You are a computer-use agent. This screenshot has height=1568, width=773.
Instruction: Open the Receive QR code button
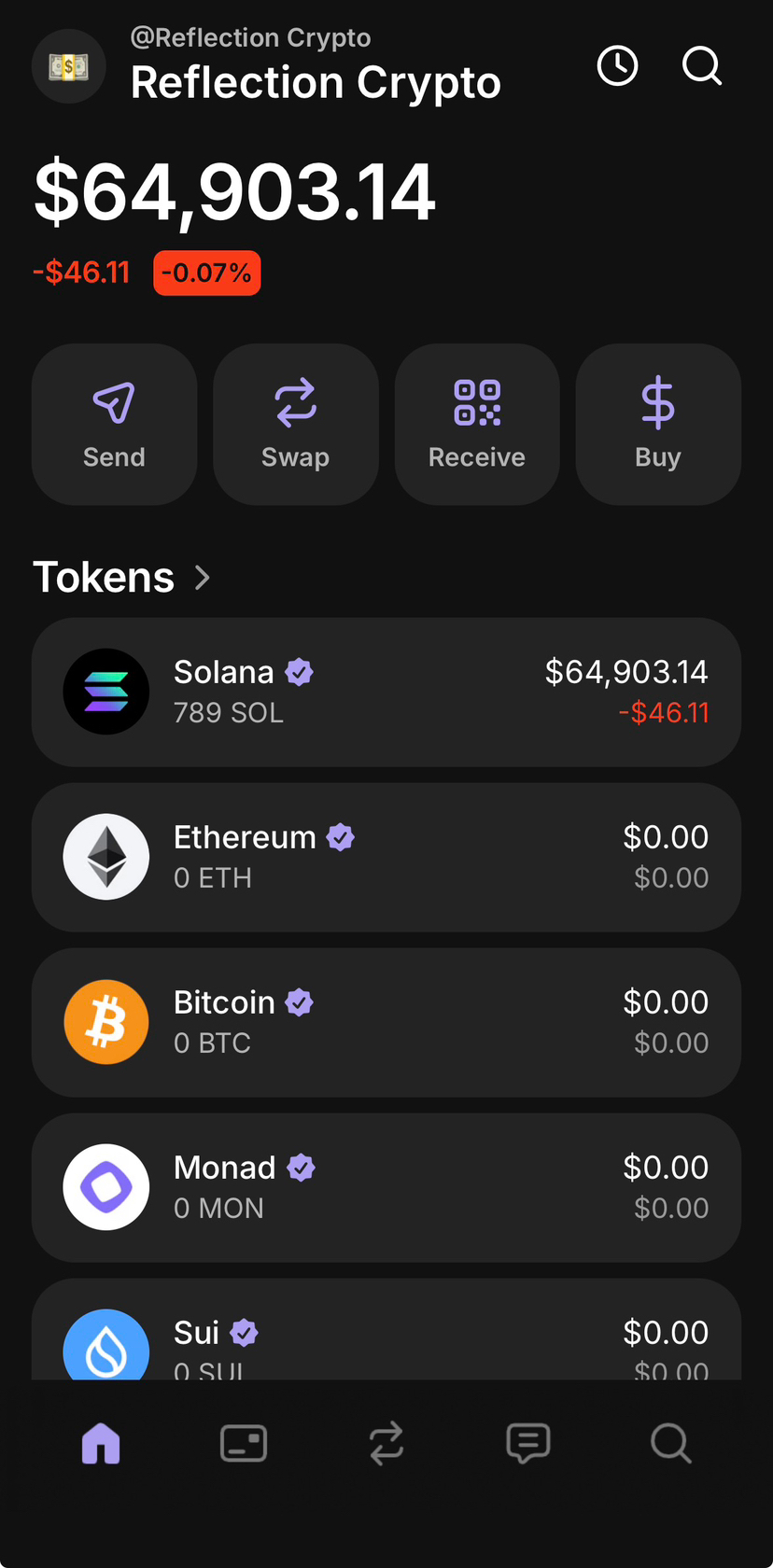pos(477,424)
